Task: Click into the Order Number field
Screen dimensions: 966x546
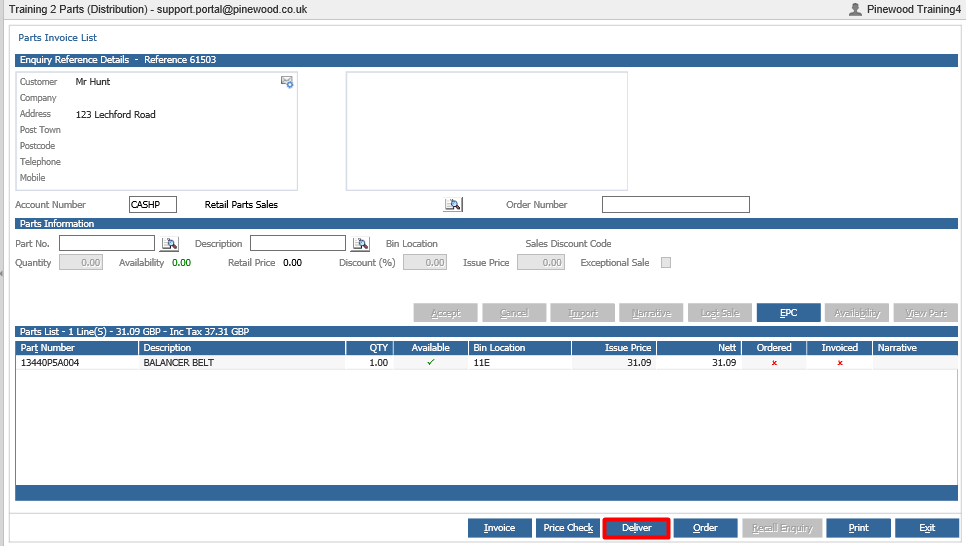Action: [676, 205]
